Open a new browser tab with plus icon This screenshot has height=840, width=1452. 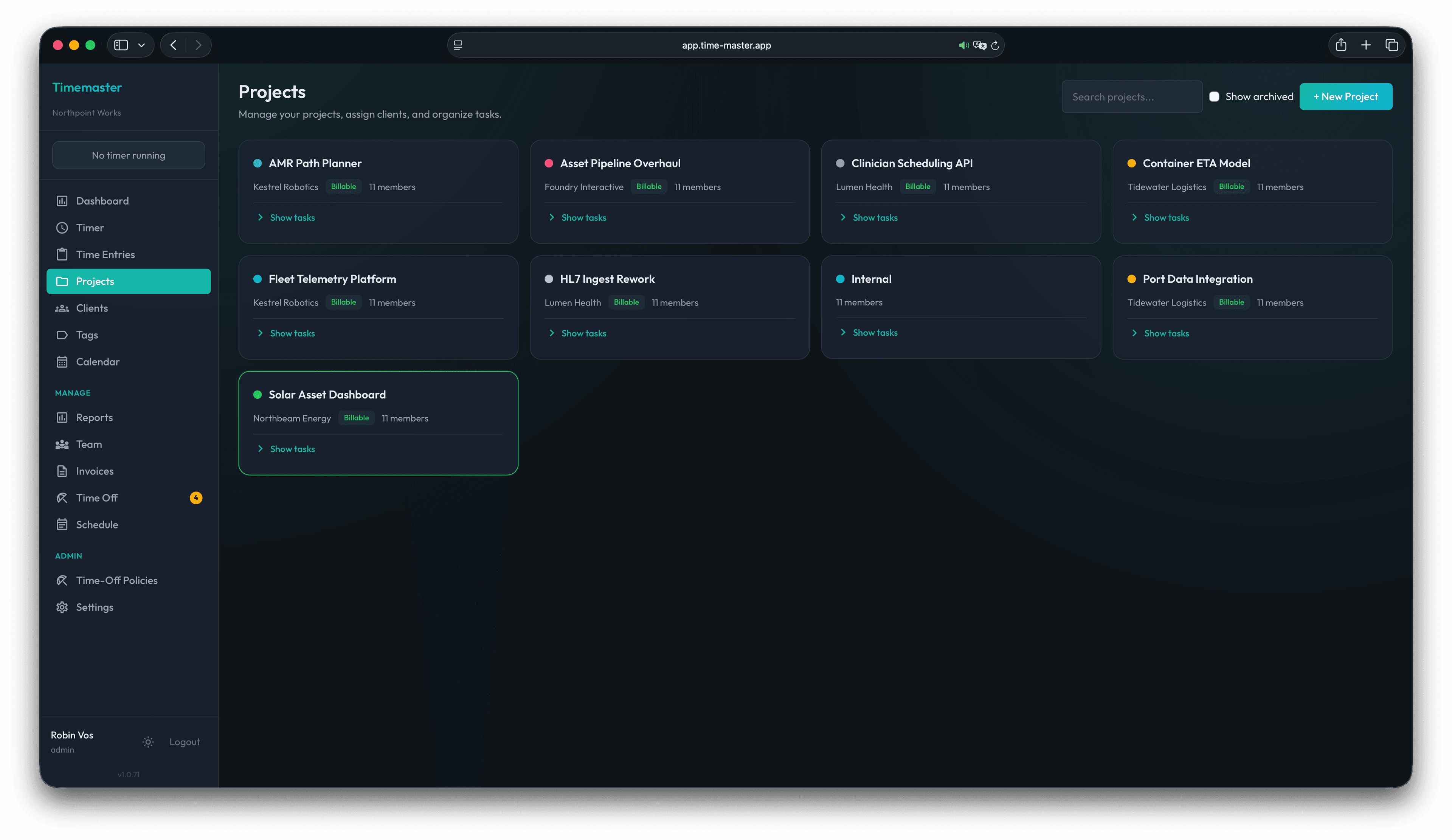(1366, 45)
